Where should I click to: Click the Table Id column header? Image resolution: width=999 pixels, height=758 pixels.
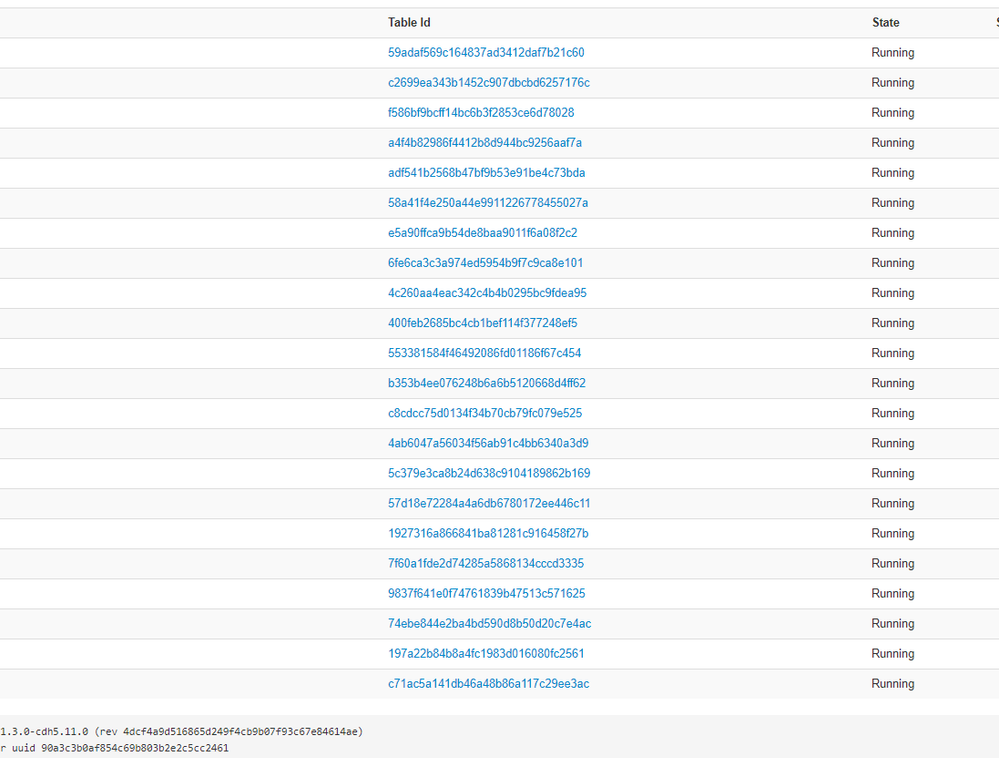coord(409,22)
